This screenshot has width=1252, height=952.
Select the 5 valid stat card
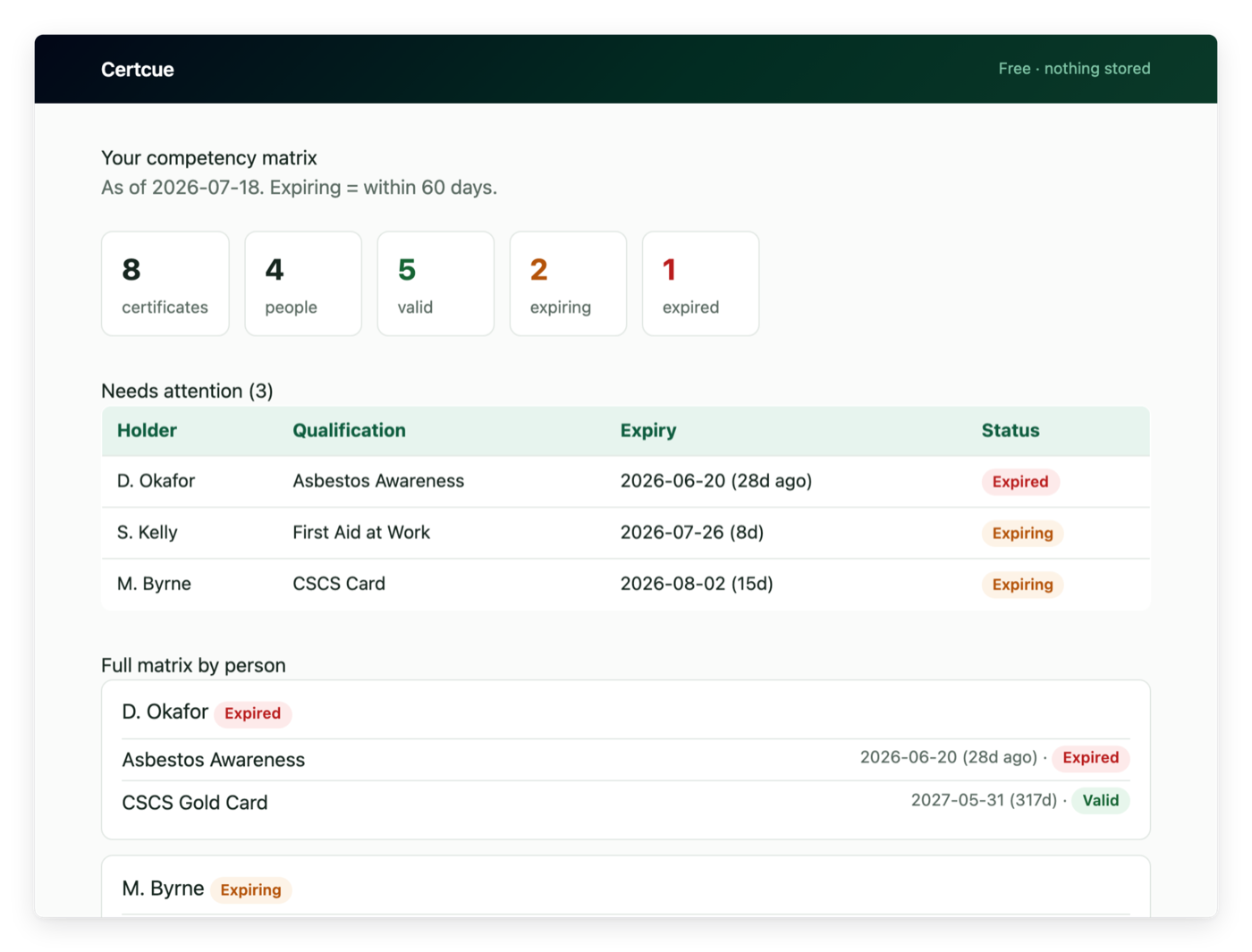pyautogui.click(x=436, y=284)
